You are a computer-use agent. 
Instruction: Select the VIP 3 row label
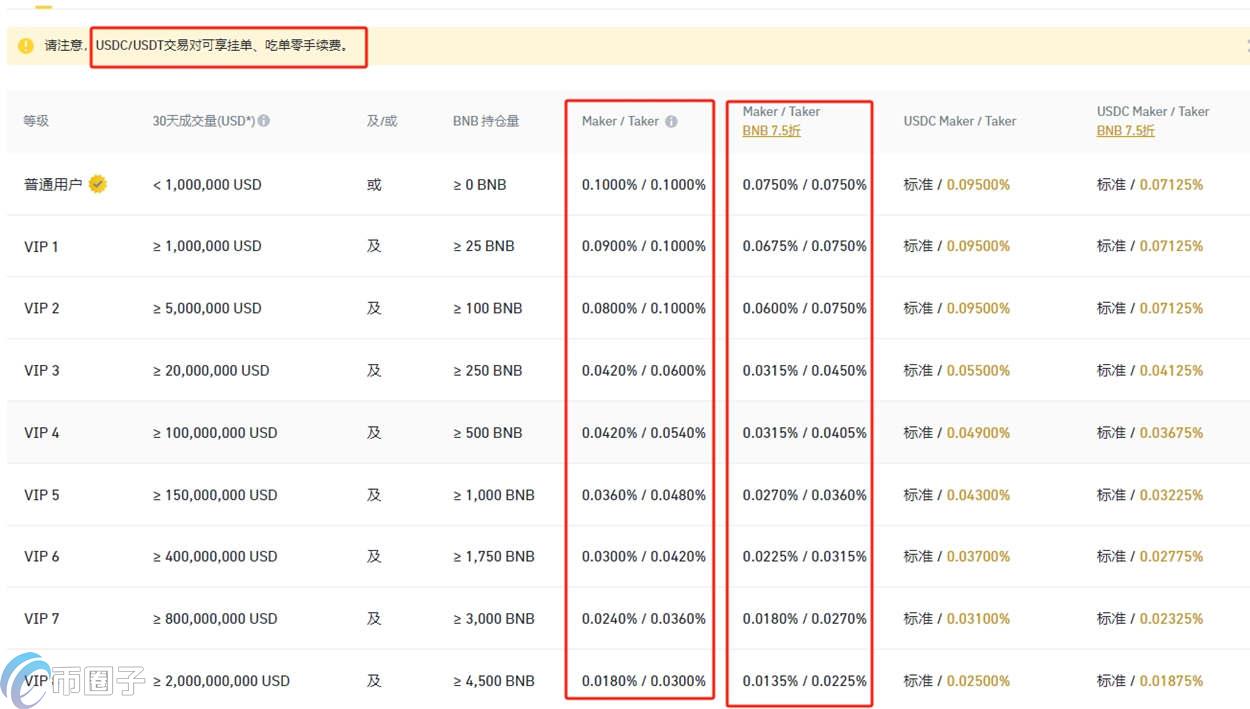point(42,370)
